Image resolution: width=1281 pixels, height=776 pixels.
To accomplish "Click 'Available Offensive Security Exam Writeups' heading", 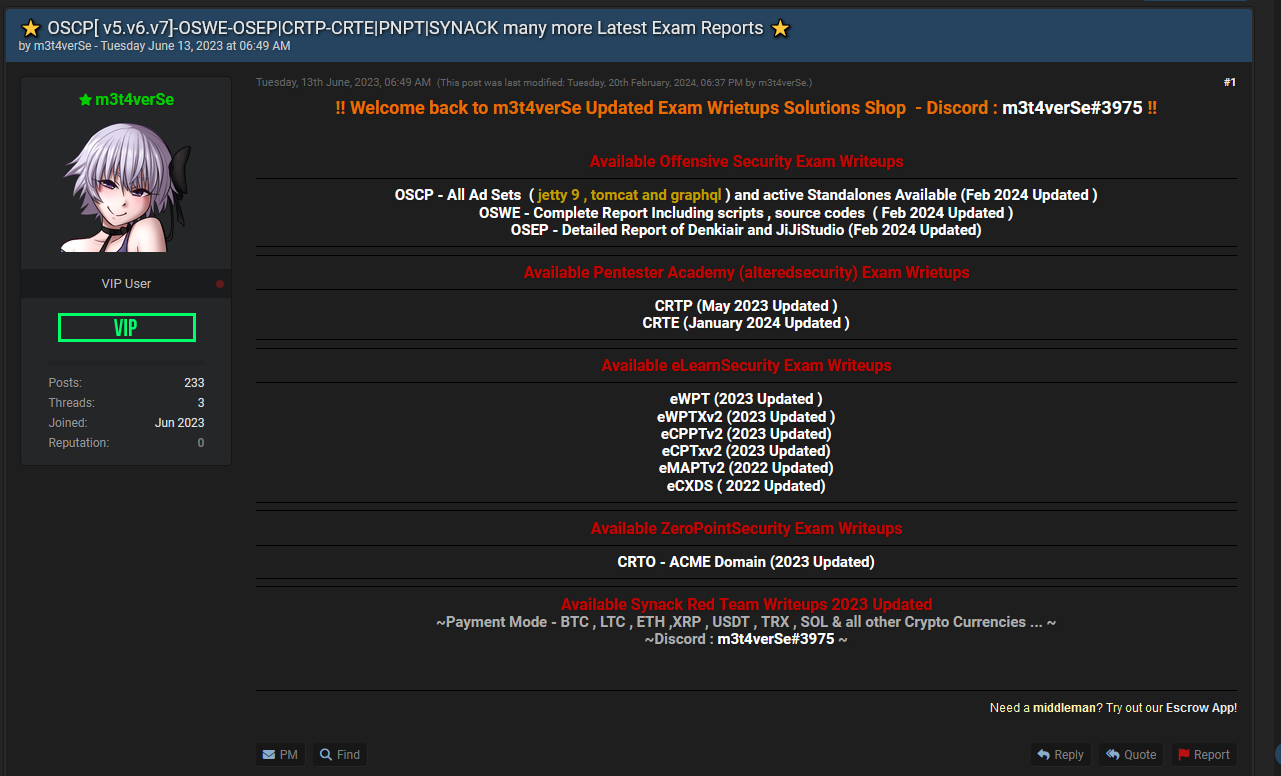I will coord(746,161).
